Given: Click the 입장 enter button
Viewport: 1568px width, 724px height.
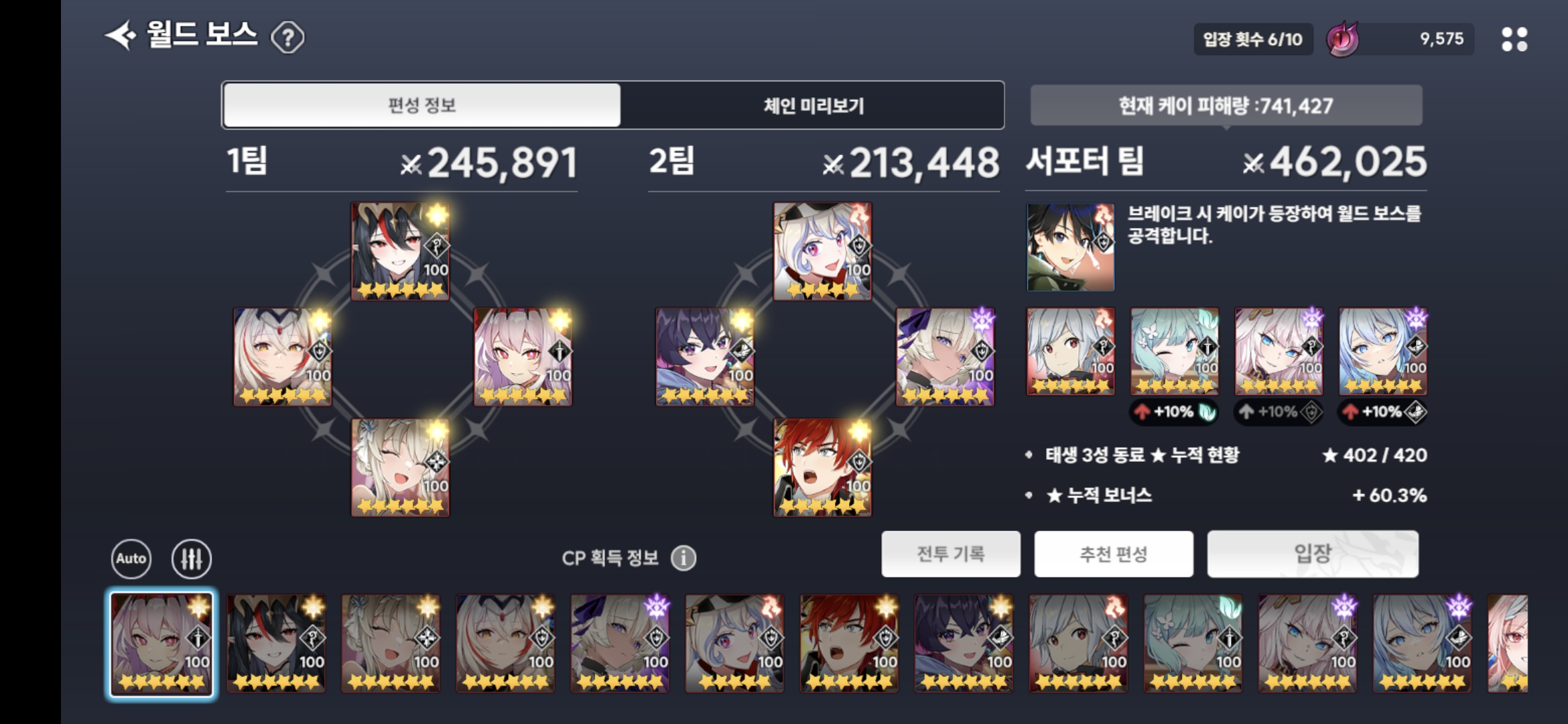Looking at the screenshot, I should pyautogui.click(x=1313, y=554).
